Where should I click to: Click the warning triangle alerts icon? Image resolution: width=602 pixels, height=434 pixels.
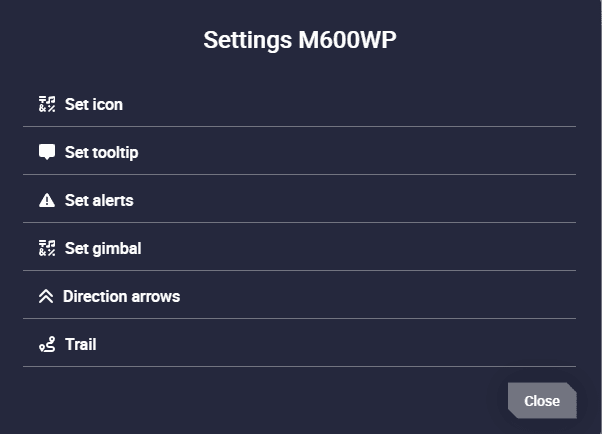click(47, 200)
